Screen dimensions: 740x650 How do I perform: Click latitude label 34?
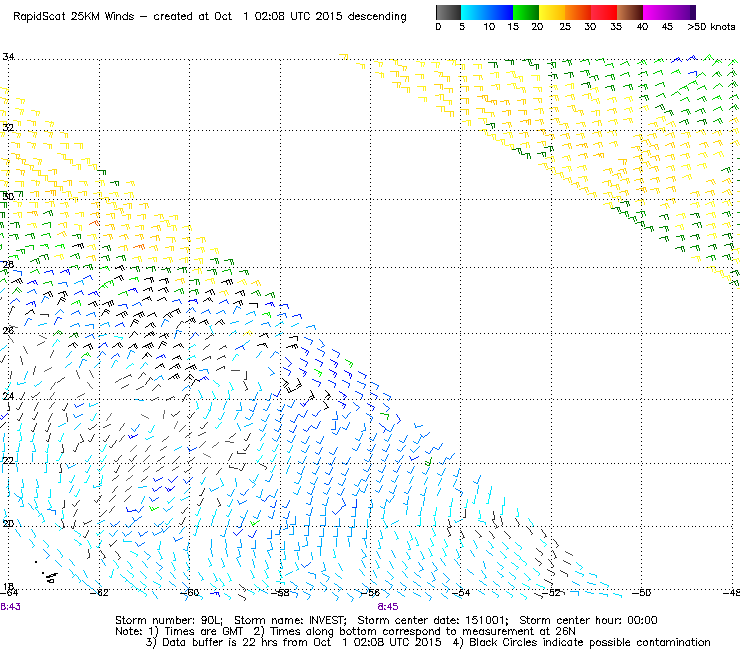pos(8,57)
